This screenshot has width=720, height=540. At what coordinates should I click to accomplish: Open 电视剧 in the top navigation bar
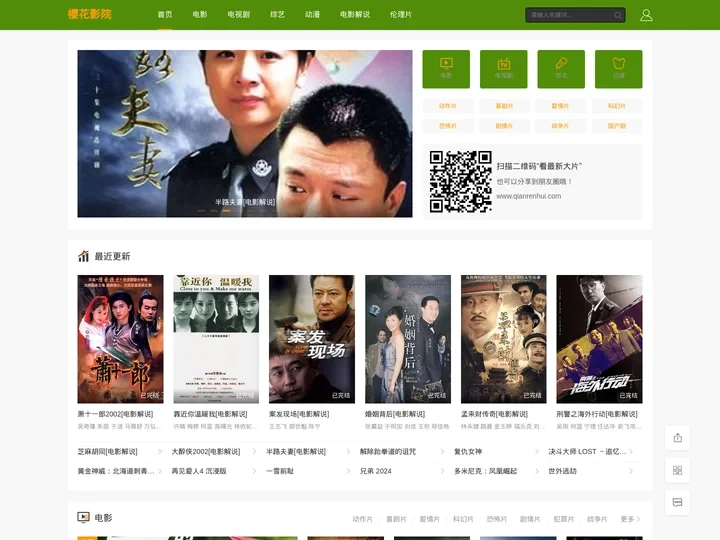click(x=239, y=15)
